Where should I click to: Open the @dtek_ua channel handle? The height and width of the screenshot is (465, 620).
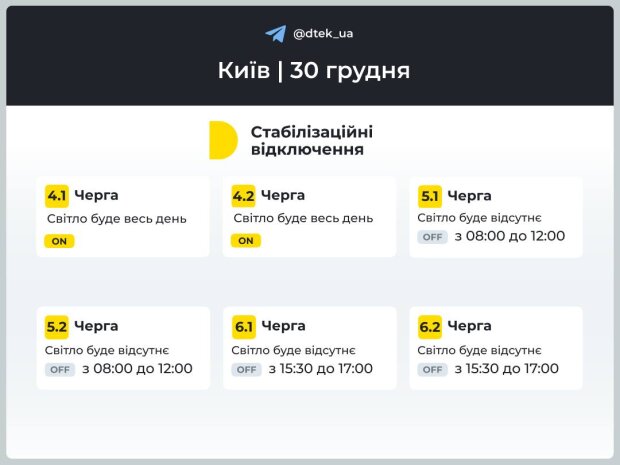(x=323, y=33)
